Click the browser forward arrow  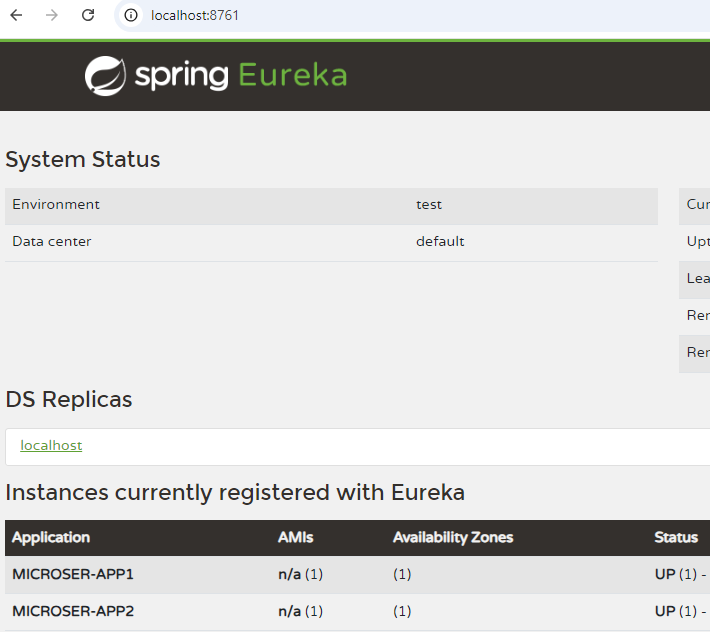pyautogui.click(x=52, y=15)
